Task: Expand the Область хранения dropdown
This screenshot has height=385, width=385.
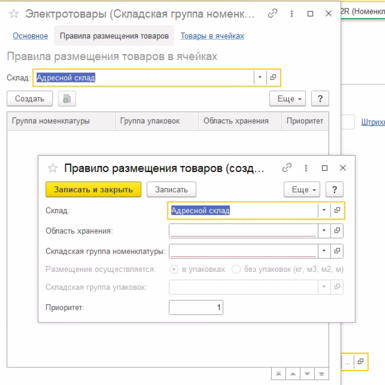Action: (324, 231)
